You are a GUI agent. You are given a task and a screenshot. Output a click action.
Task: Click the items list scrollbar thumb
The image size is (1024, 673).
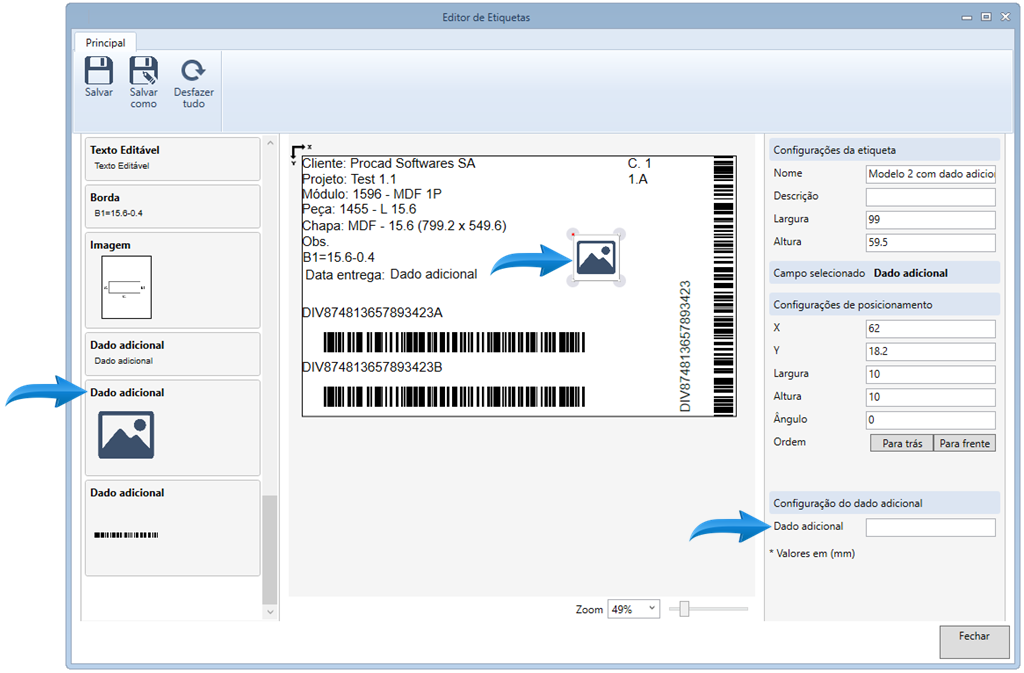(x=270, y=550)
